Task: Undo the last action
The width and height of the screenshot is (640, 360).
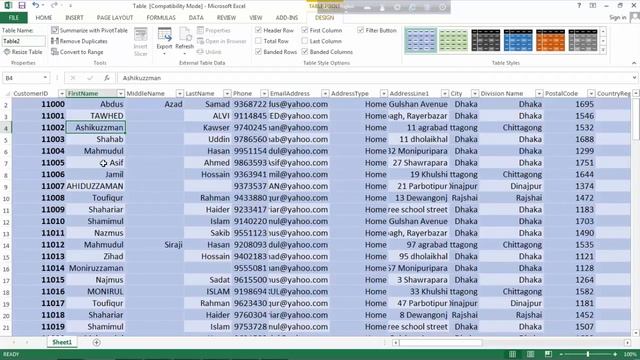Action: tap(36, 6)
